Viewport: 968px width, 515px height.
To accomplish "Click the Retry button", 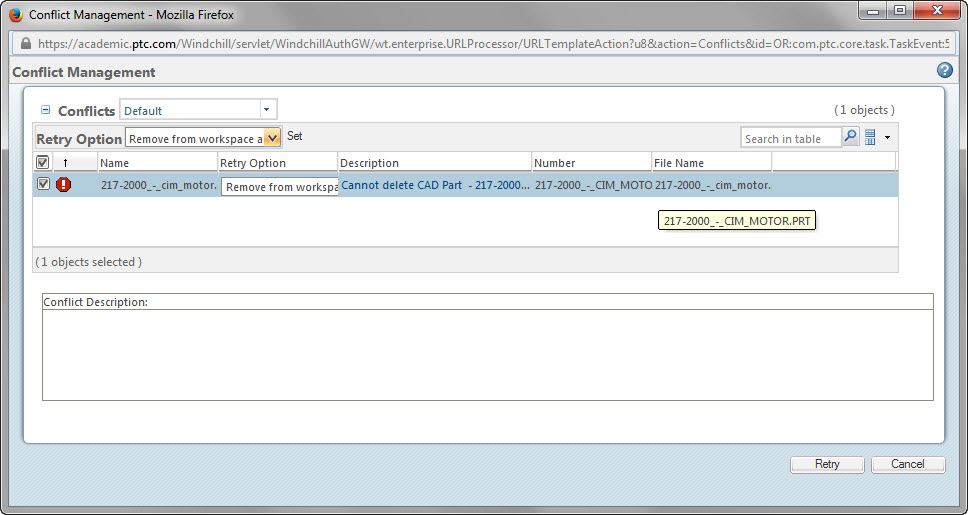I will pos(827,464).
